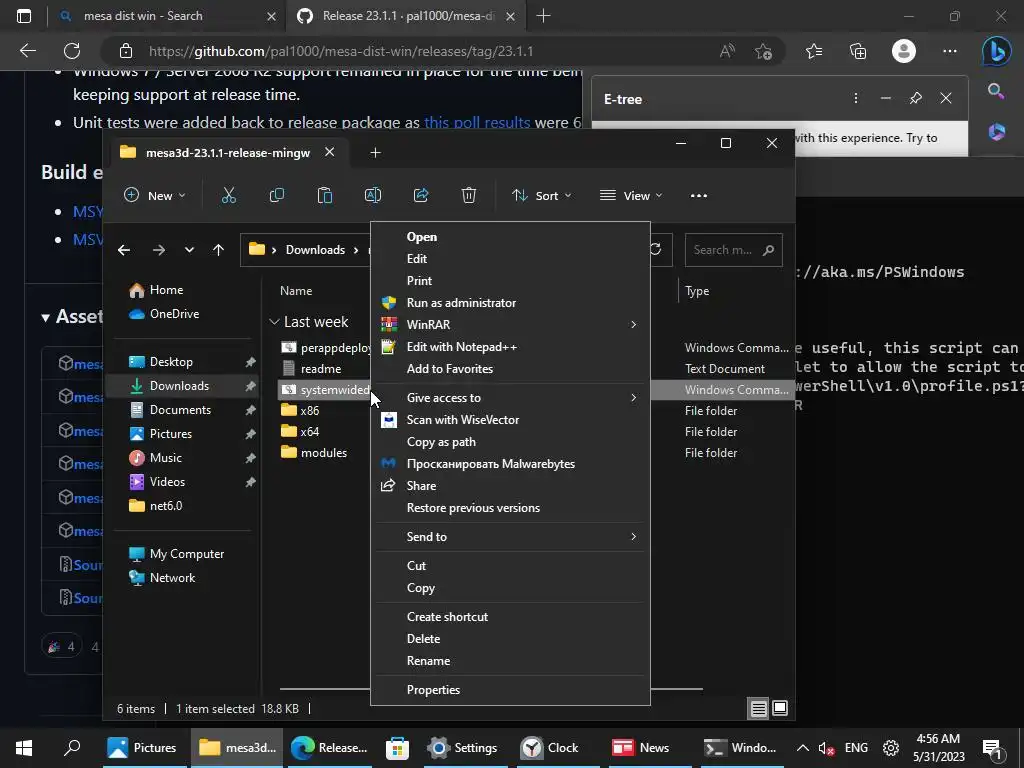
Task: Pin the E-tree sidebar panel
Action: [916, 99]
